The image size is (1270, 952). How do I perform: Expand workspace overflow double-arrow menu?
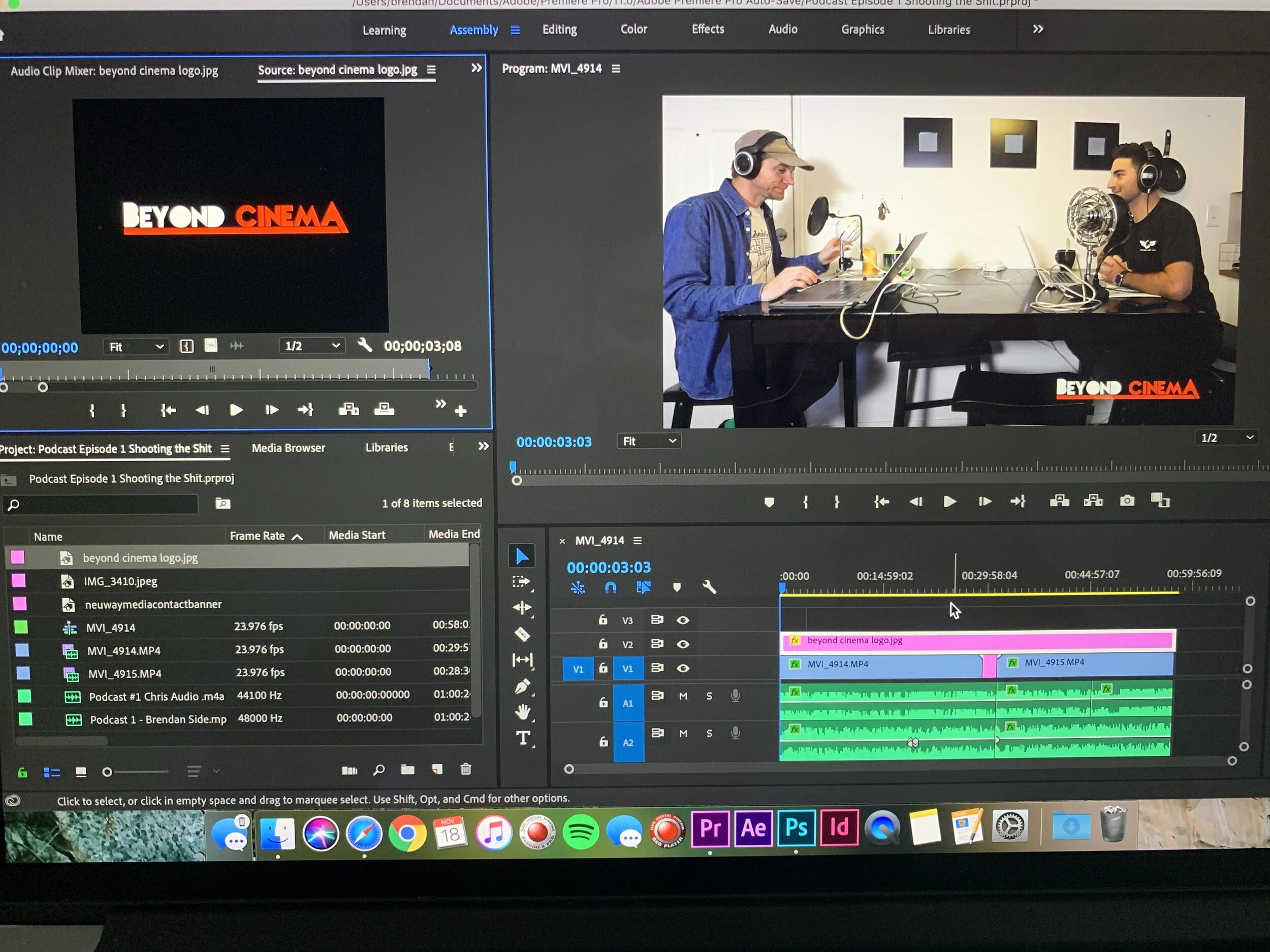coord(1037,29)
